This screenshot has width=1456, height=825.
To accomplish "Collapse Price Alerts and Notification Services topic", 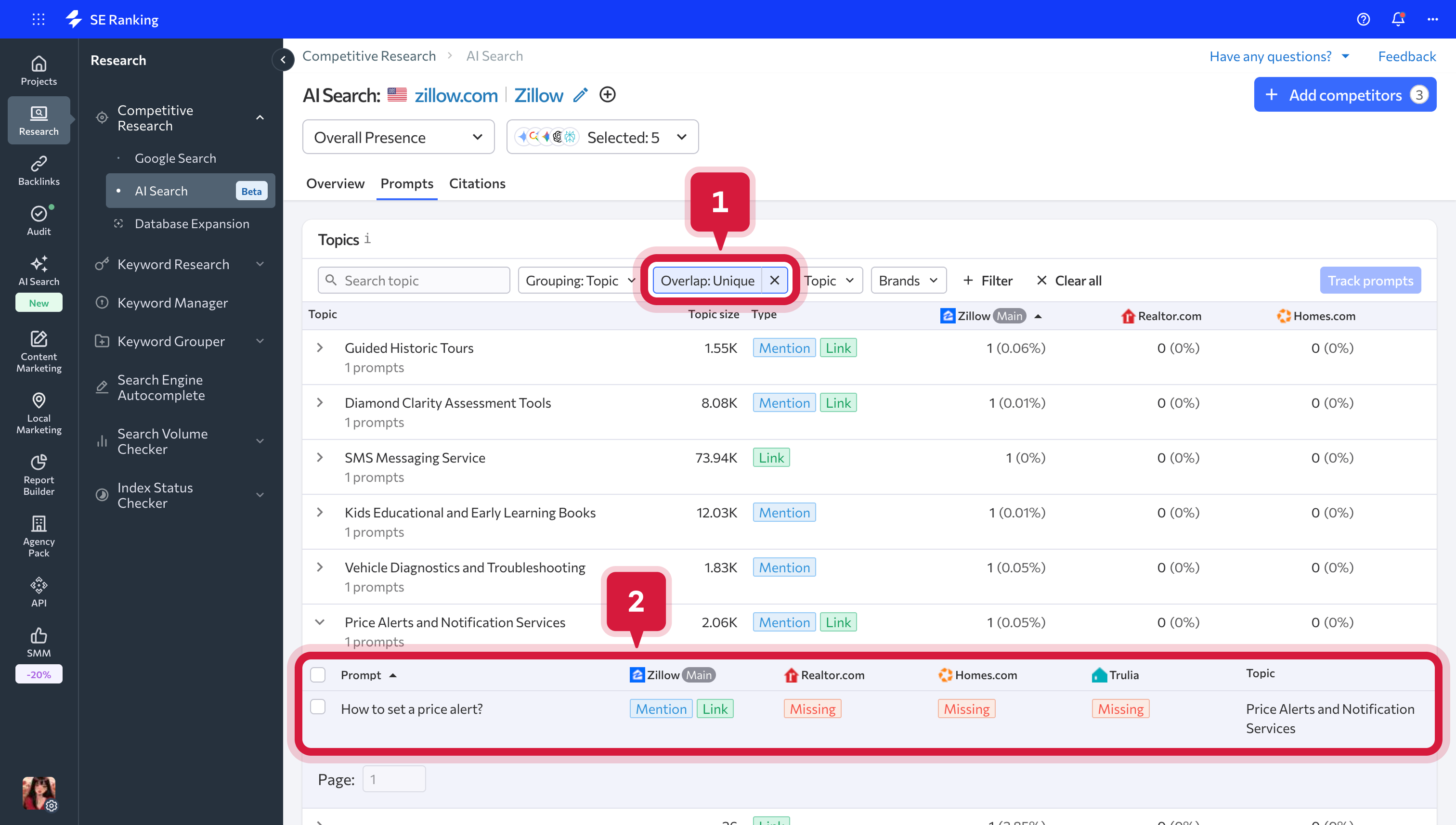I will 320,622.
